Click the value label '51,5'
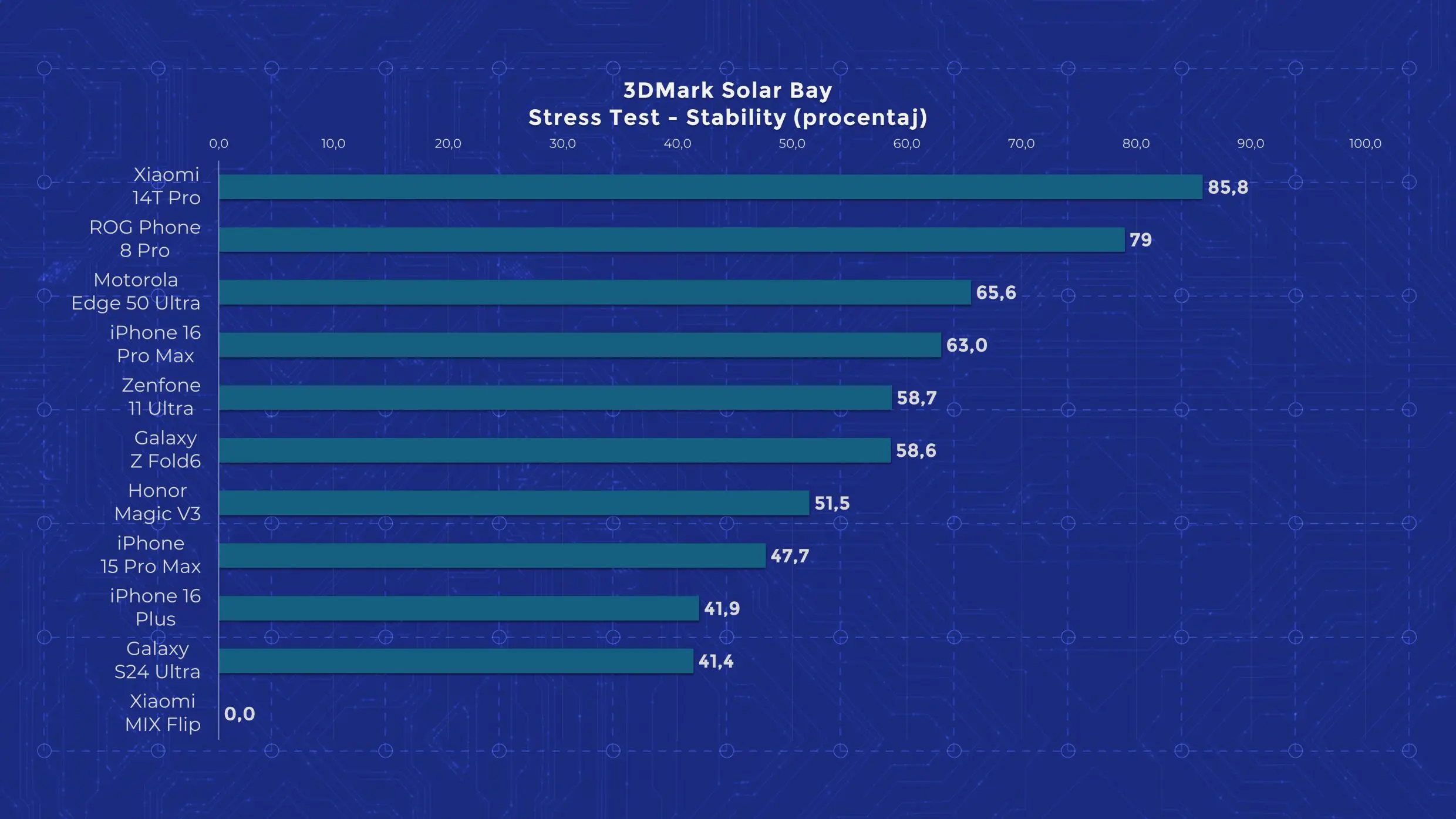1456x819 pixels. [832, 503]
